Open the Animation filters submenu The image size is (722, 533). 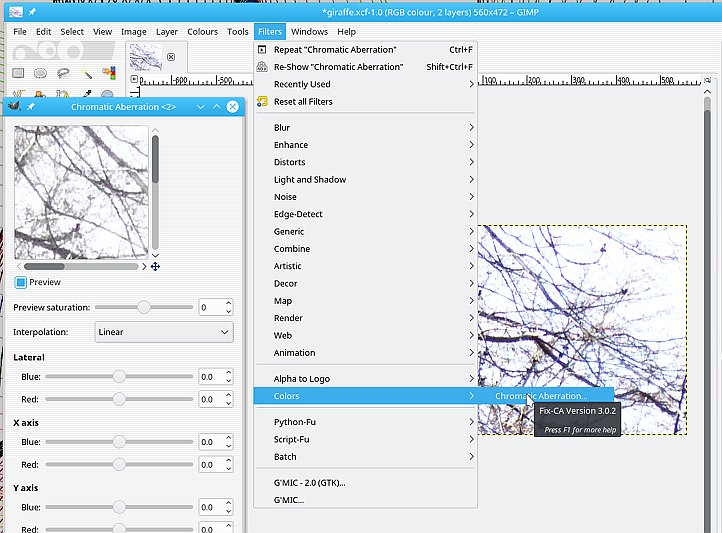(x=366, y=353)
